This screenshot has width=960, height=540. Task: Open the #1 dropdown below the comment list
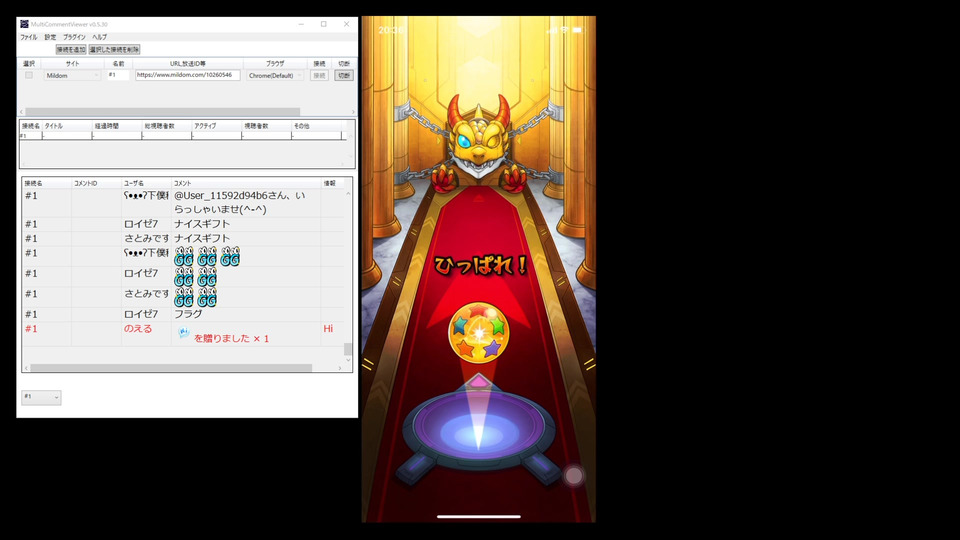[x=41, y=397]
